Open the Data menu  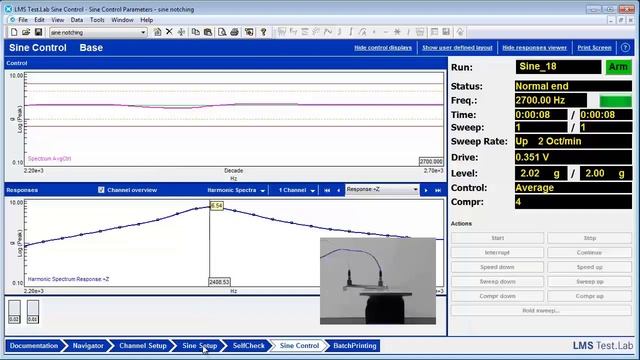77,20
